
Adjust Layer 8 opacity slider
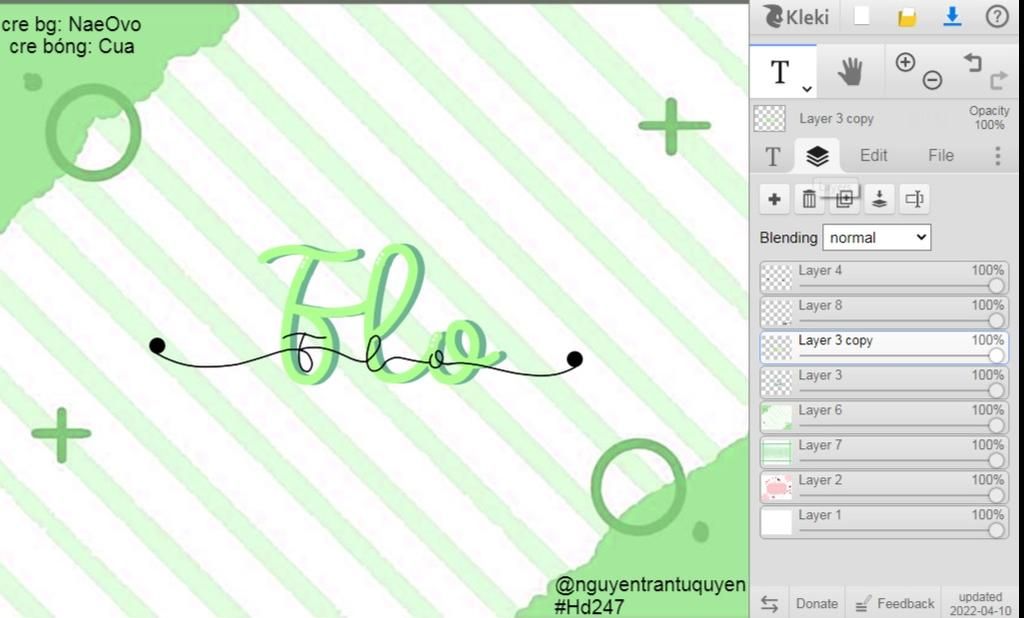click(x=996, y=320)
